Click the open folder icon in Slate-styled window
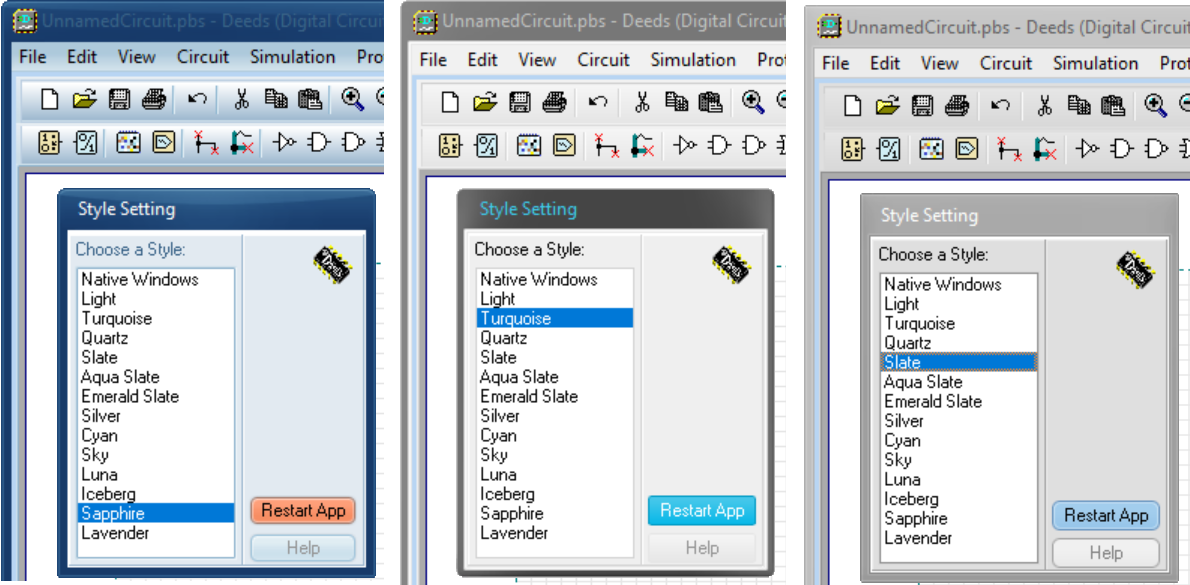The width and height of the screenshot is (1190, 585). tap(889, 105)
